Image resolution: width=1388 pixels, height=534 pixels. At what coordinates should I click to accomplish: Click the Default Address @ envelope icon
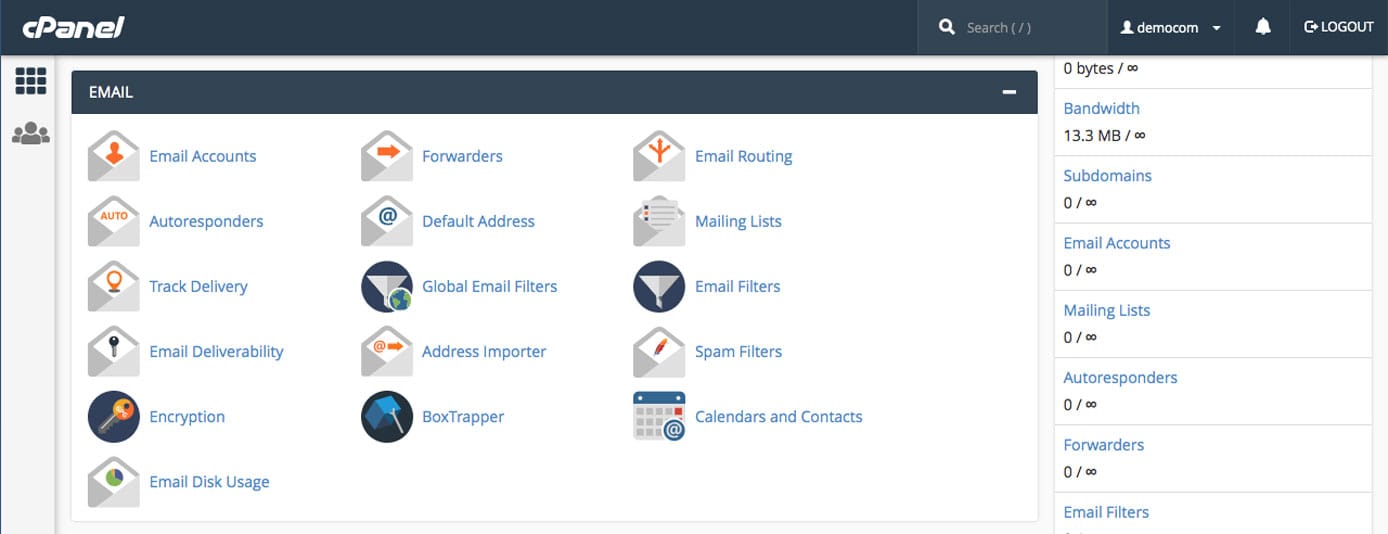[x=386, y=221]
